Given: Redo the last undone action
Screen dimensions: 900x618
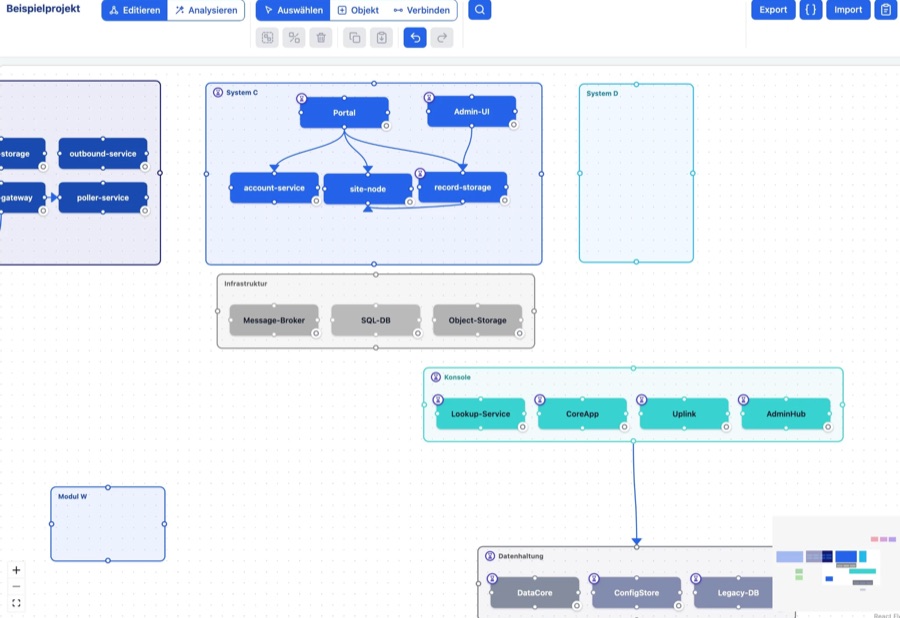Looking at the screenshot, I should coord(442,38).
